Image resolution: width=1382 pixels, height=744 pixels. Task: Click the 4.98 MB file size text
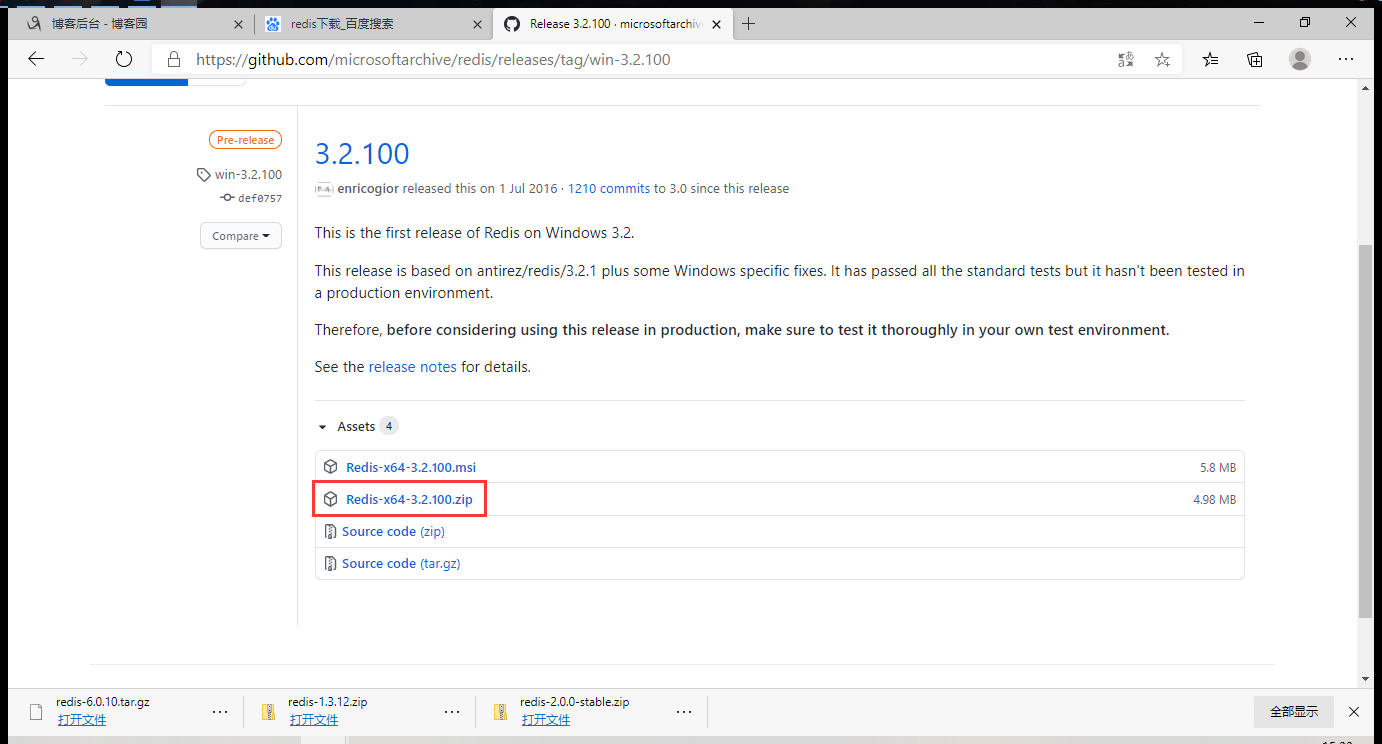pos(1214,500)
